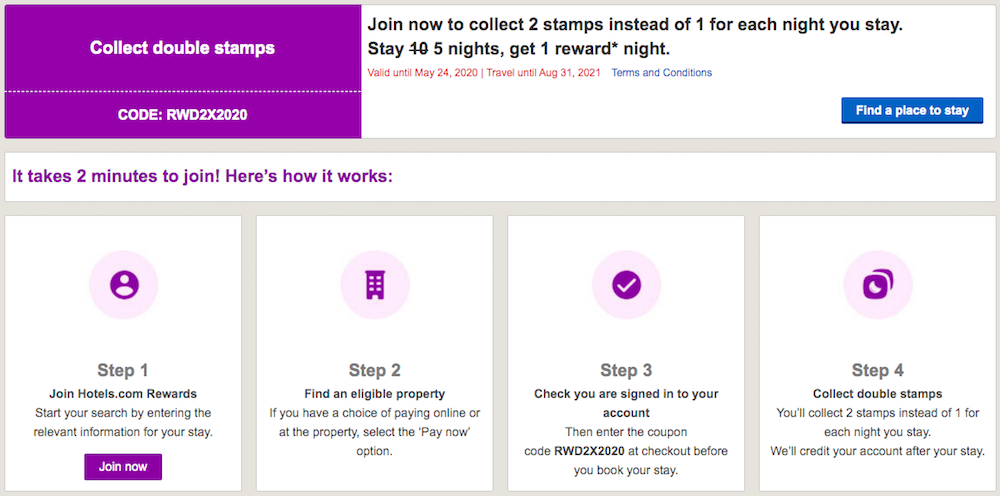Click the Join Hotels.com Rewards title

point(123,393)
